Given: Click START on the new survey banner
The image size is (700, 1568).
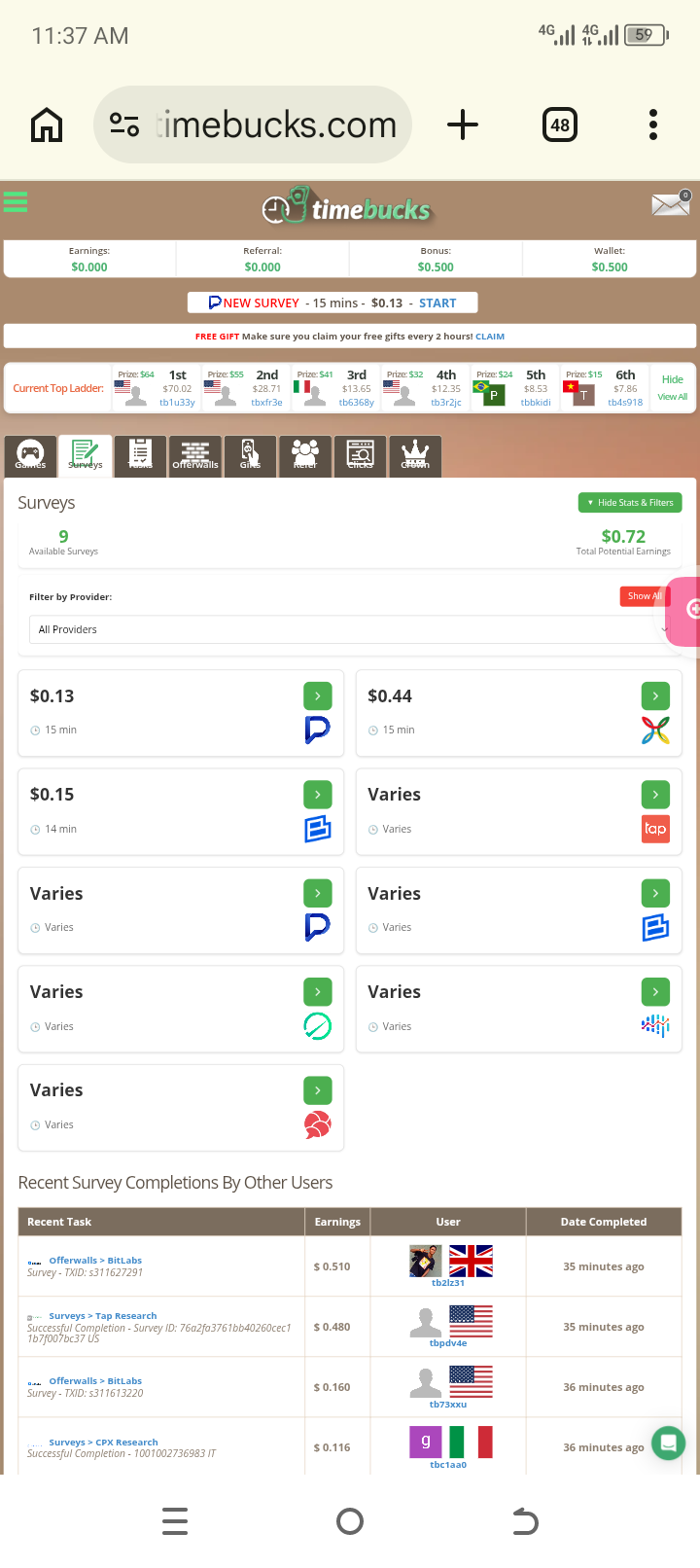Looking at the screenshot, I should 437,303.
